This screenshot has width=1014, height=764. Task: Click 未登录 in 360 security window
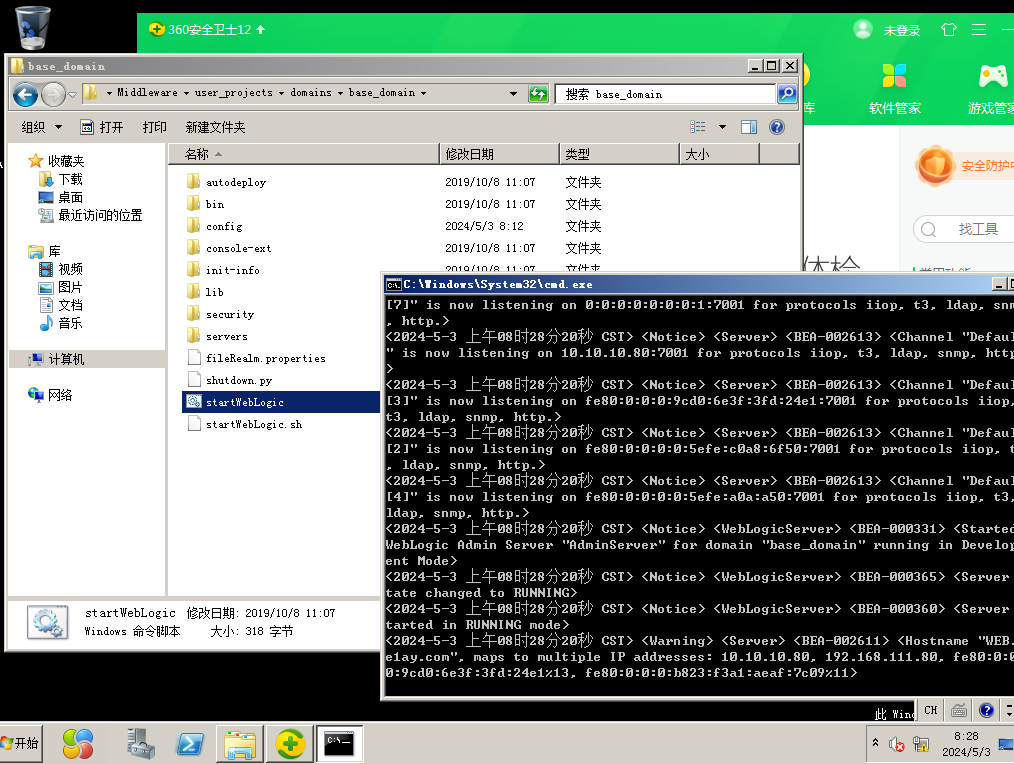click(901, 30)
